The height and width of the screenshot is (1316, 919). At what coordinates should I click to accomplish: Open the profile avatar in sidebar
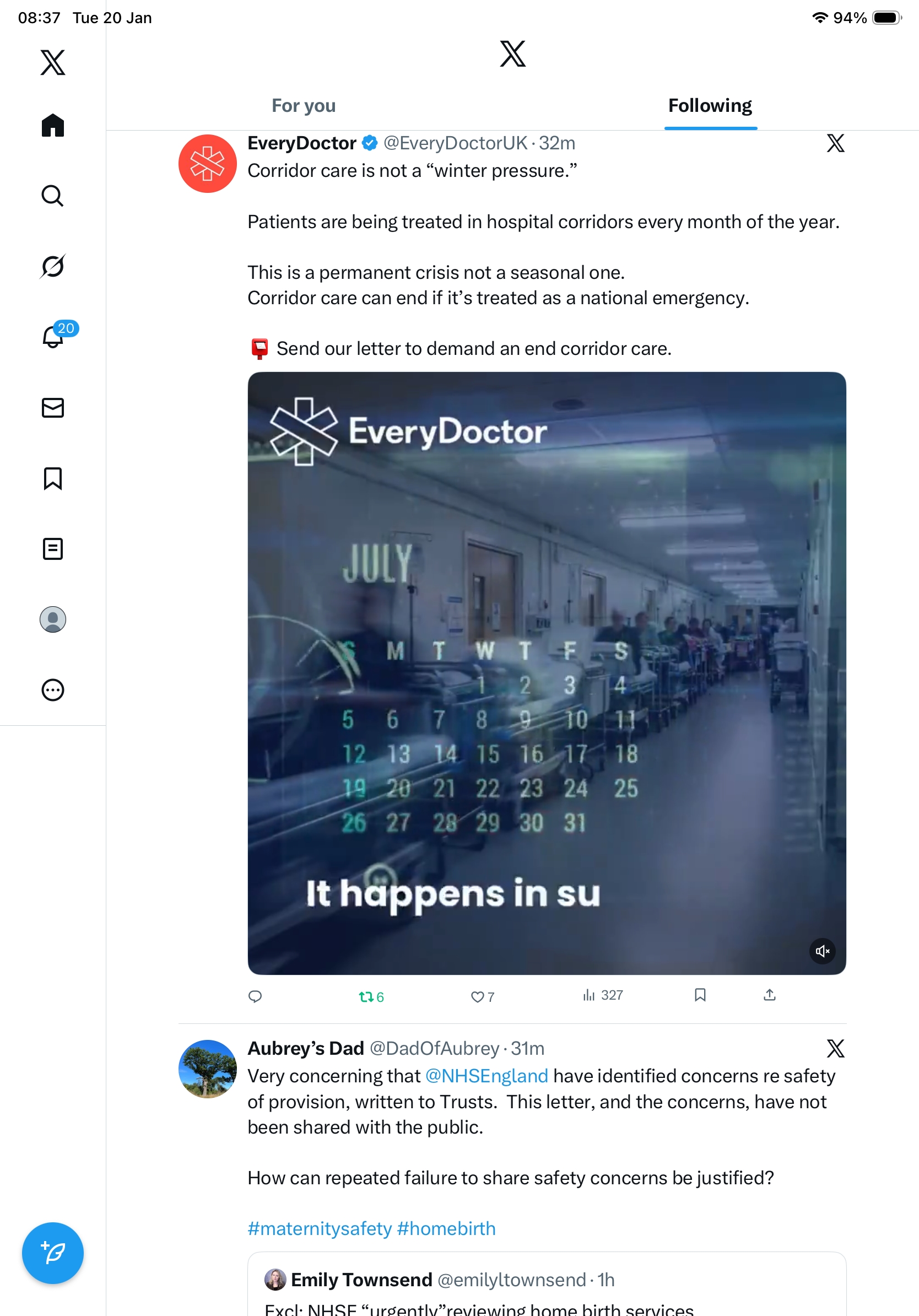53,619
